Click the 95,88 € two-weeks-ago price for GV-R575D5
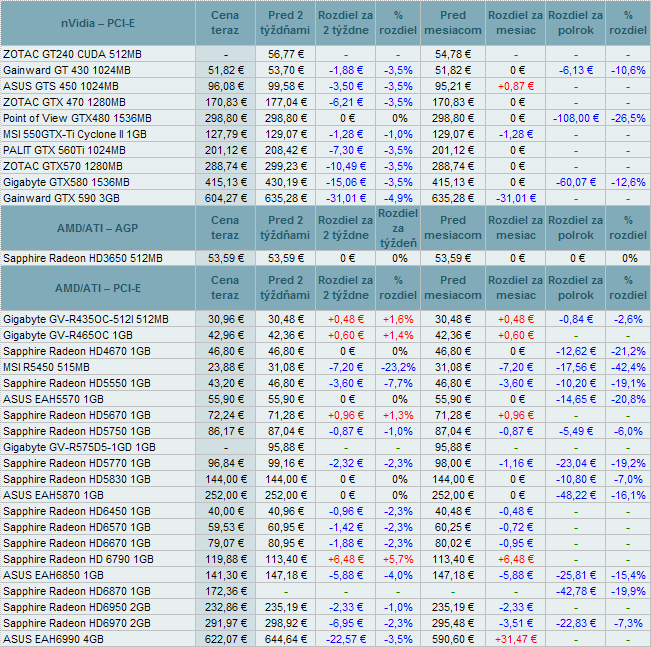 click(x=286, y=447)
